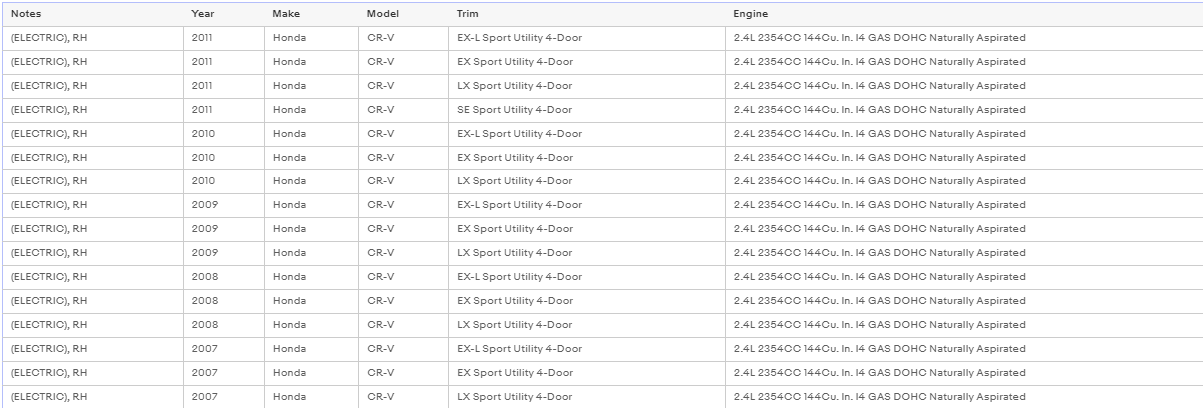Click the 2010 EX-L Sport Utility trim cell
Image resolution: width=1203 pixels, height=408 pixels.
click(x=587, y=134)
